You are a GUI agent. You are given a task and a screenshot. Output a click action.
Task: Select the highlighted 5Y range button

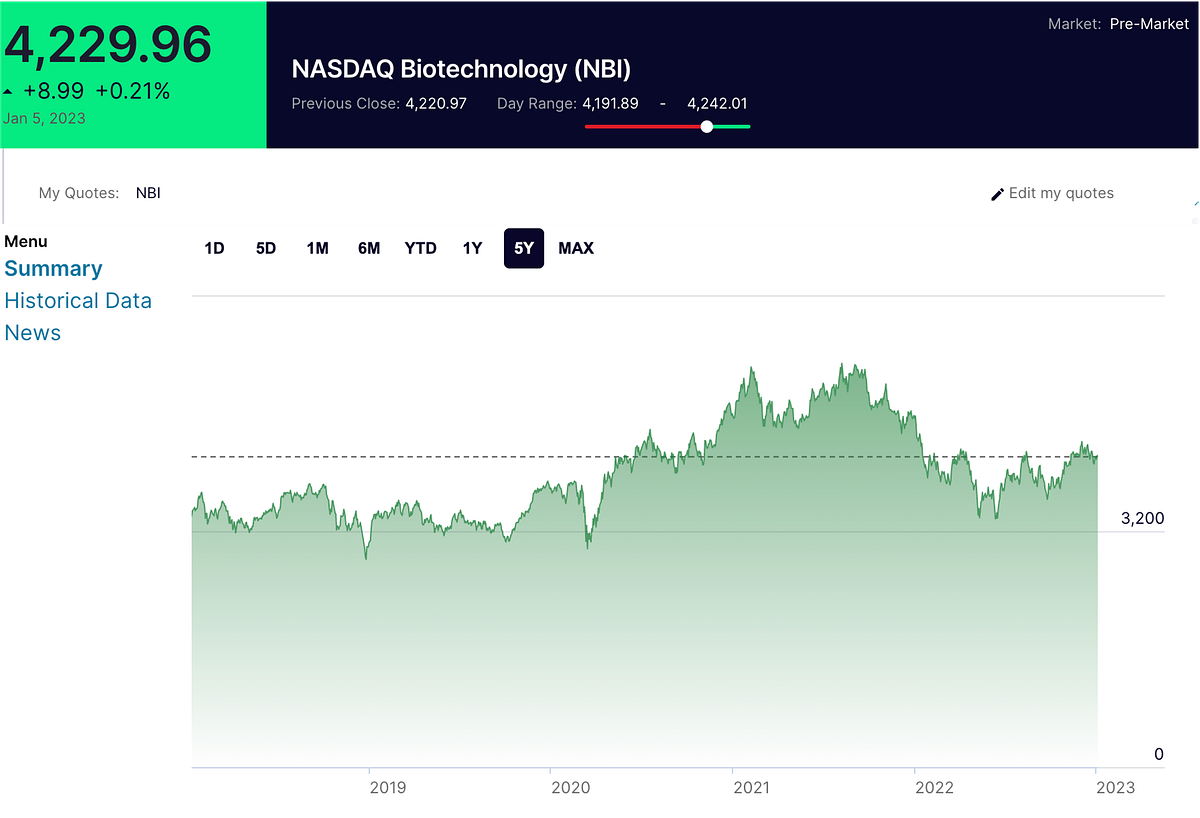(x=524, y=248)
